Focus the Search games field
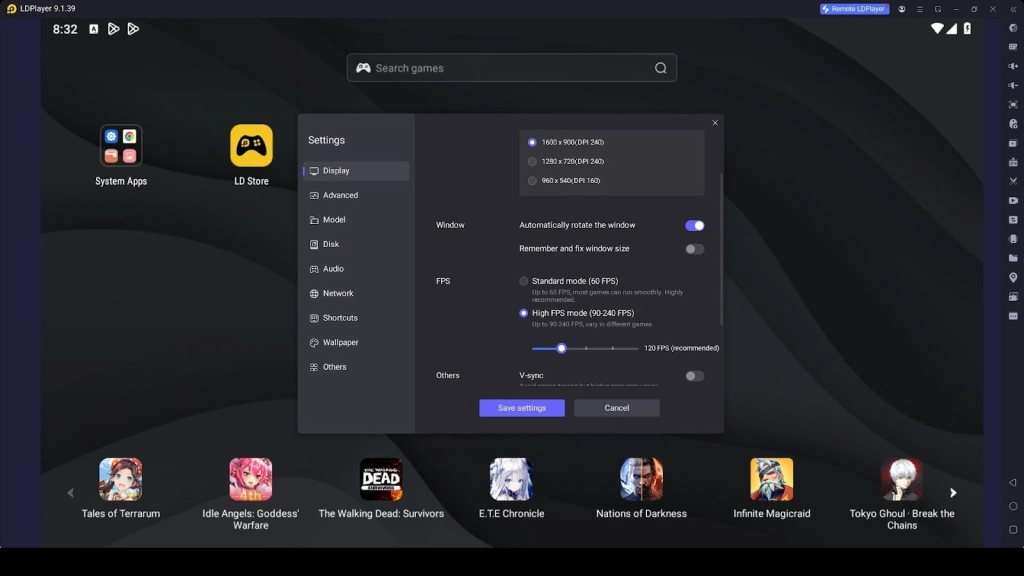This screenshot has width=1024, height=576. click(511, 68)
